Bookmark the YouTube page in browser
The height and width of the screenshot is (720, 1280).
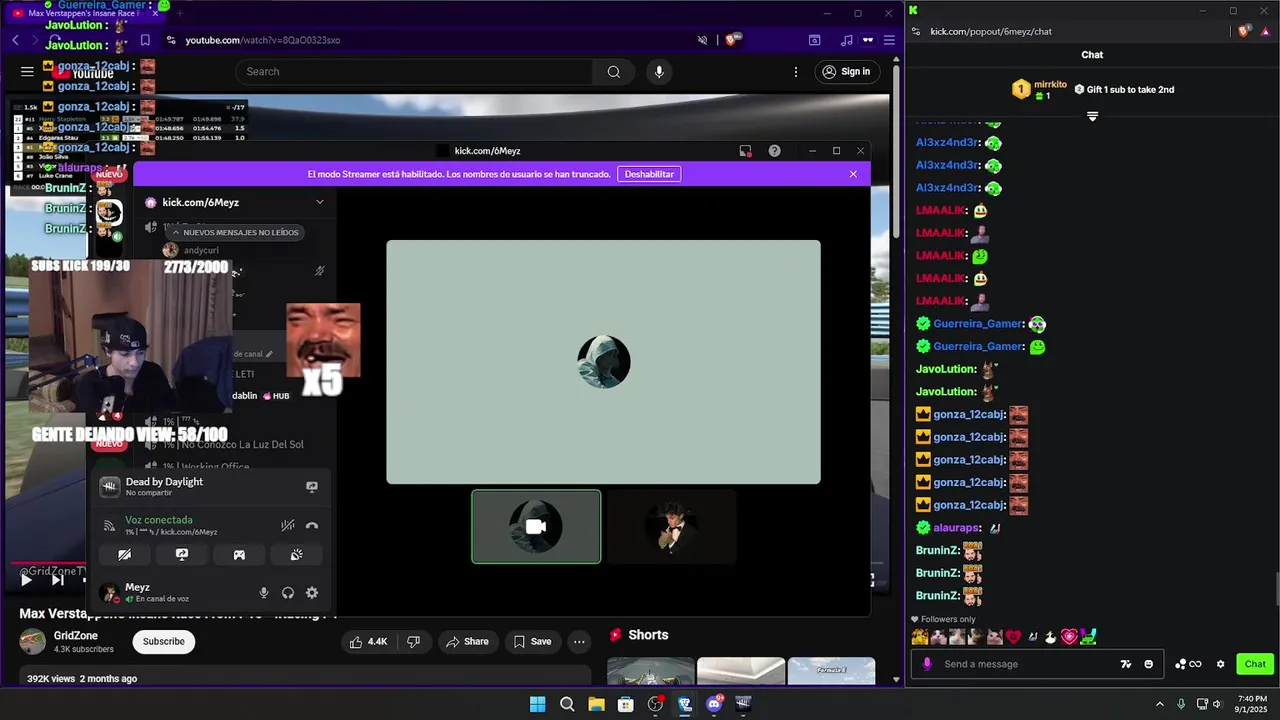tap(145, 40)
